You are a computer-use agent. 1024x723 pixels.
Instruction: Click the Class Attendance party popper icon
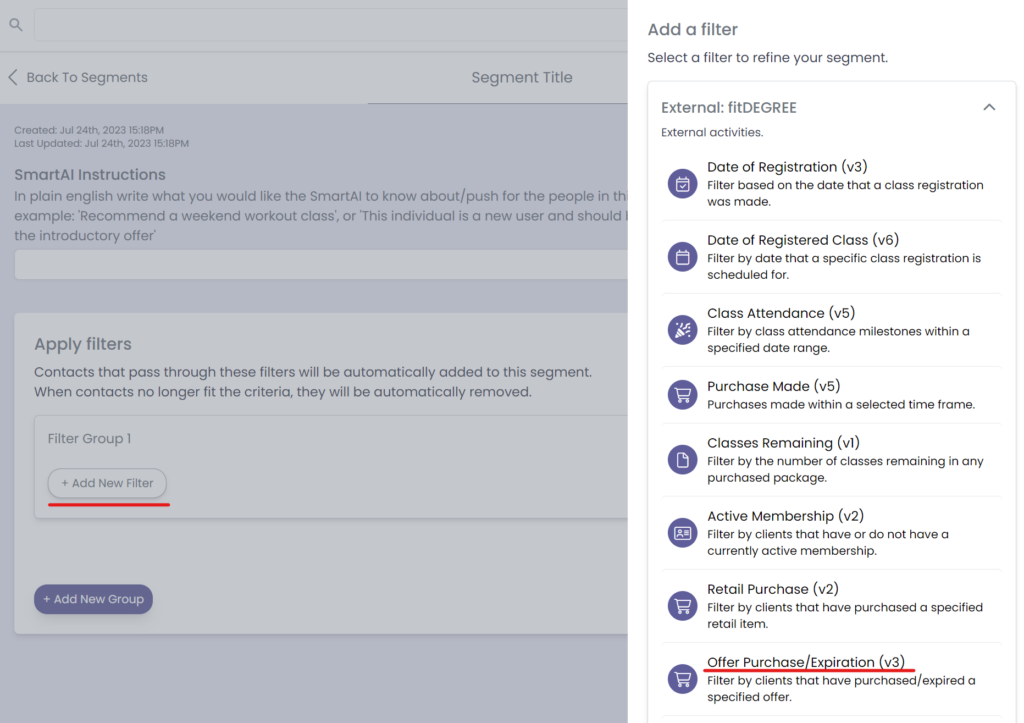click(683, 330)
